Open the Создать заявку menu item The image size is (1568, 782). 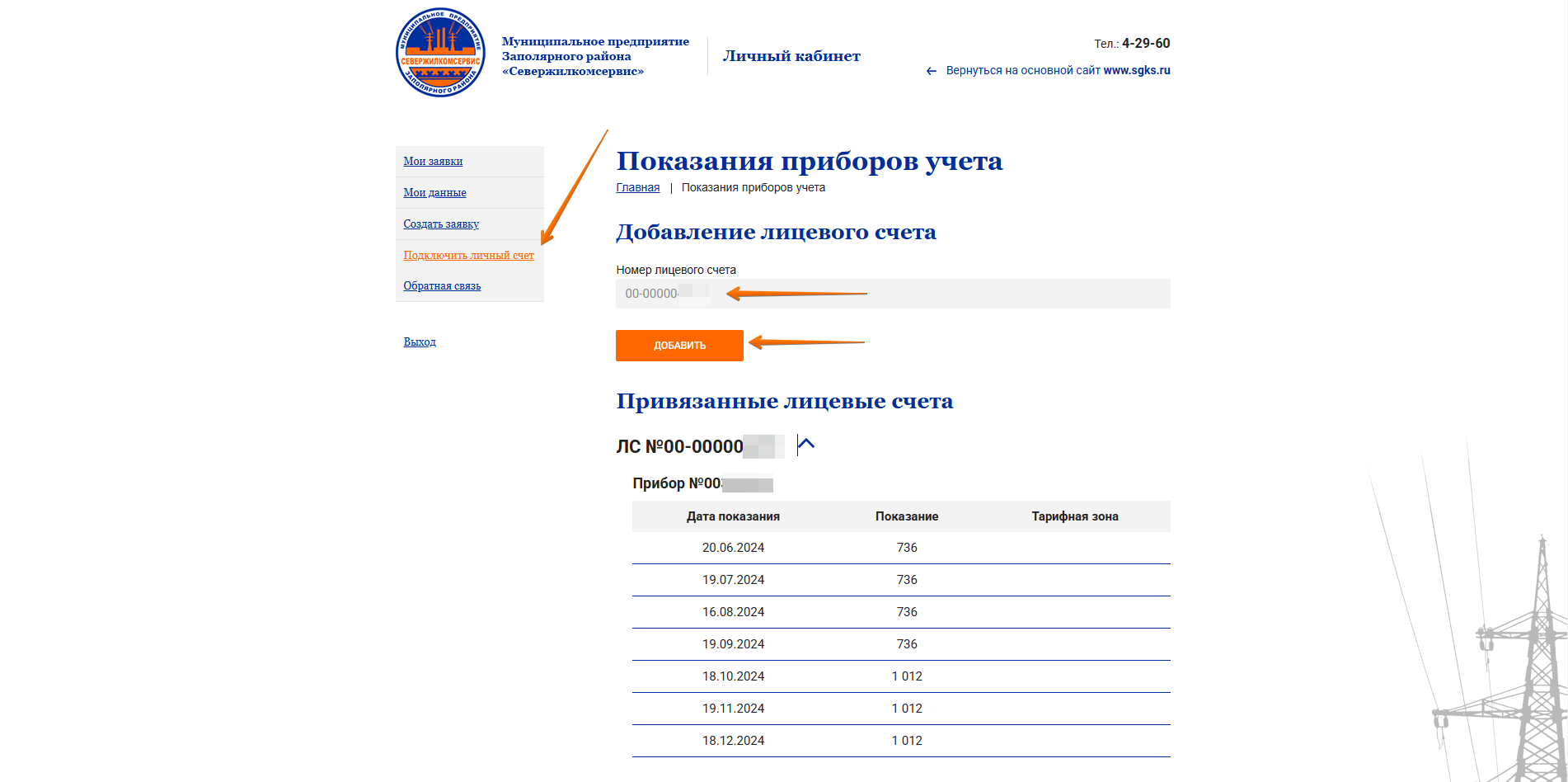[441, 224]
